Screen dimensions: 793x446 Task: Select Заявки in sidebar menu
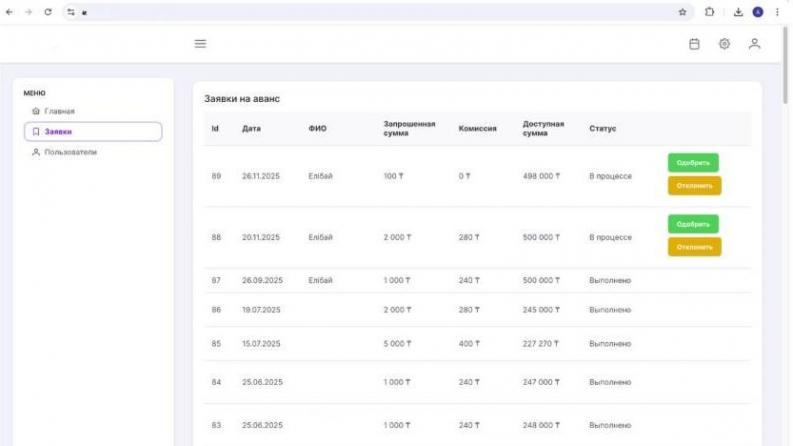92,131
